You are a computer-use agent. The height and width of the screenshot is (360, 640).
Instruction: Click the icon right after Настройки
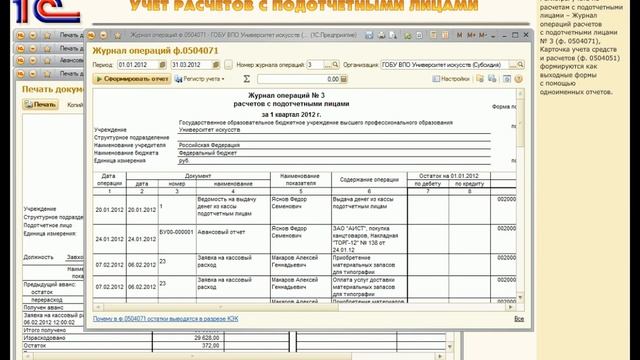tap(480, 79)
